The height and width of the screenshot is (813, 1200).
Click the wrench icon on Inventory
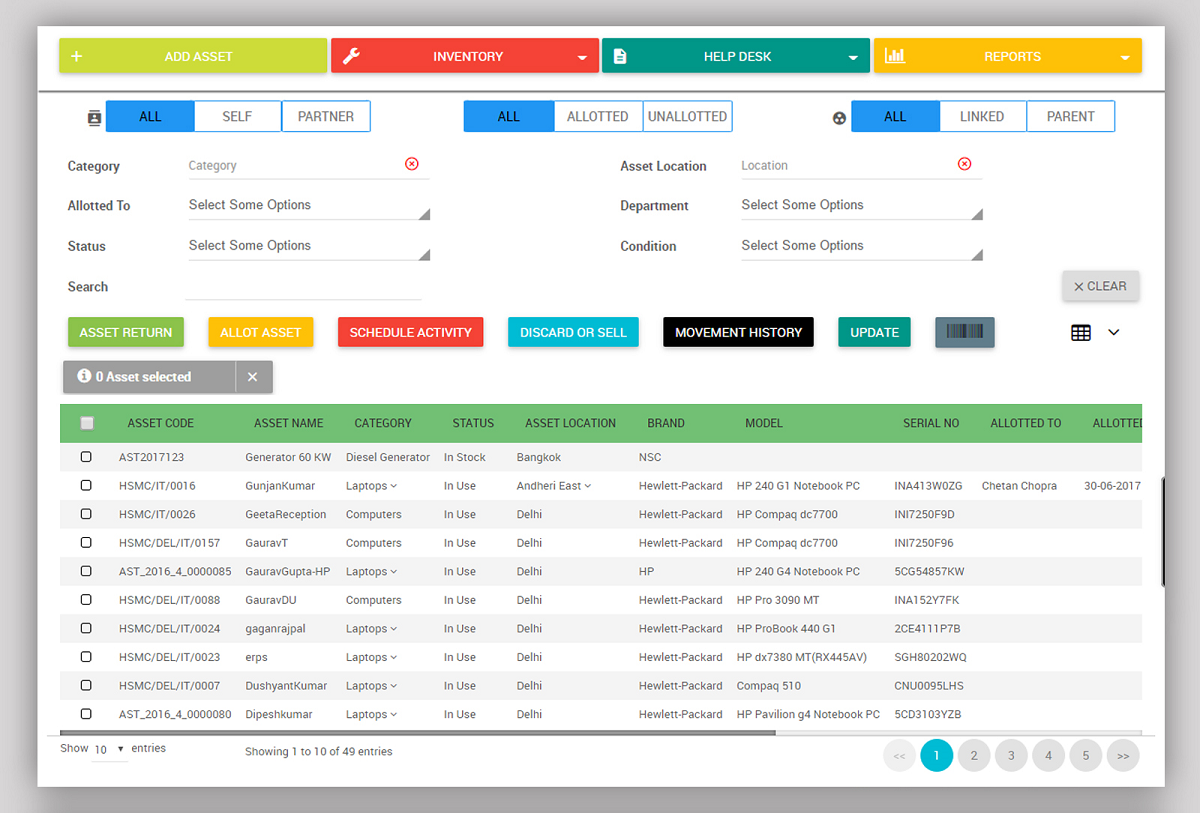pyautogui.click(x=351, y=56)
